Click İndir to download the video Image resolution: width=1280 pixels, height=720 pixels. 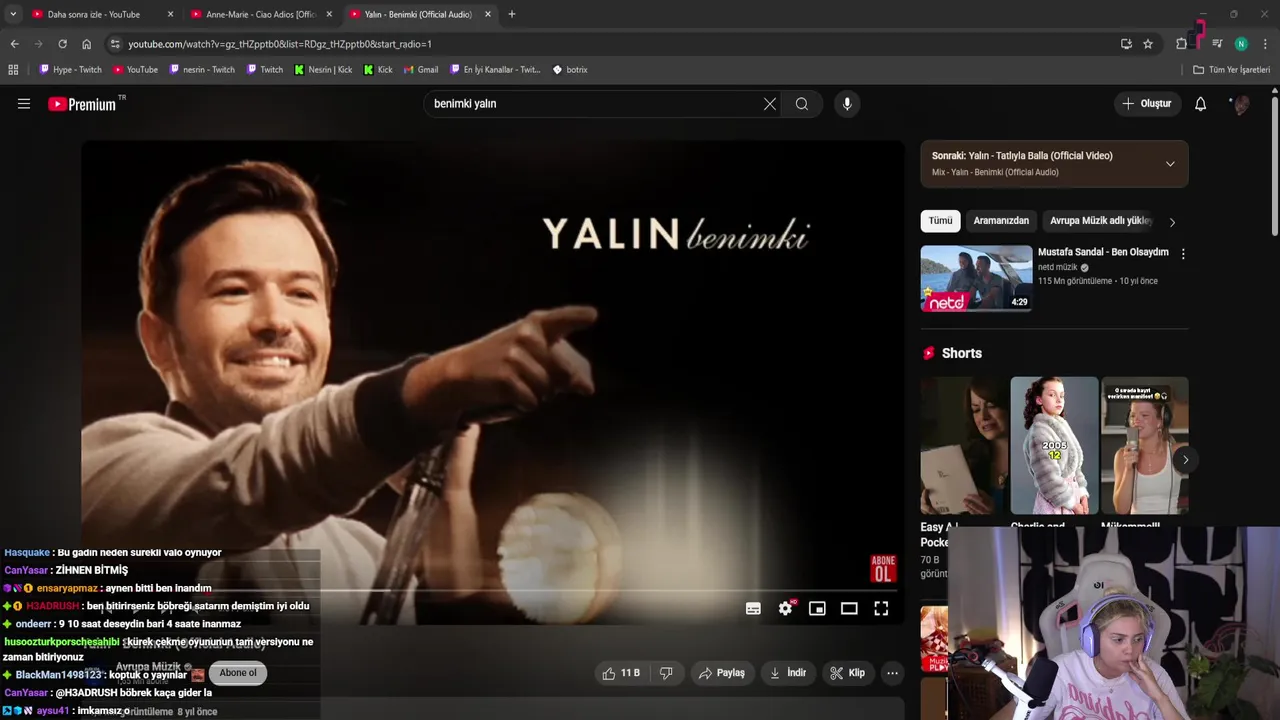787,673
